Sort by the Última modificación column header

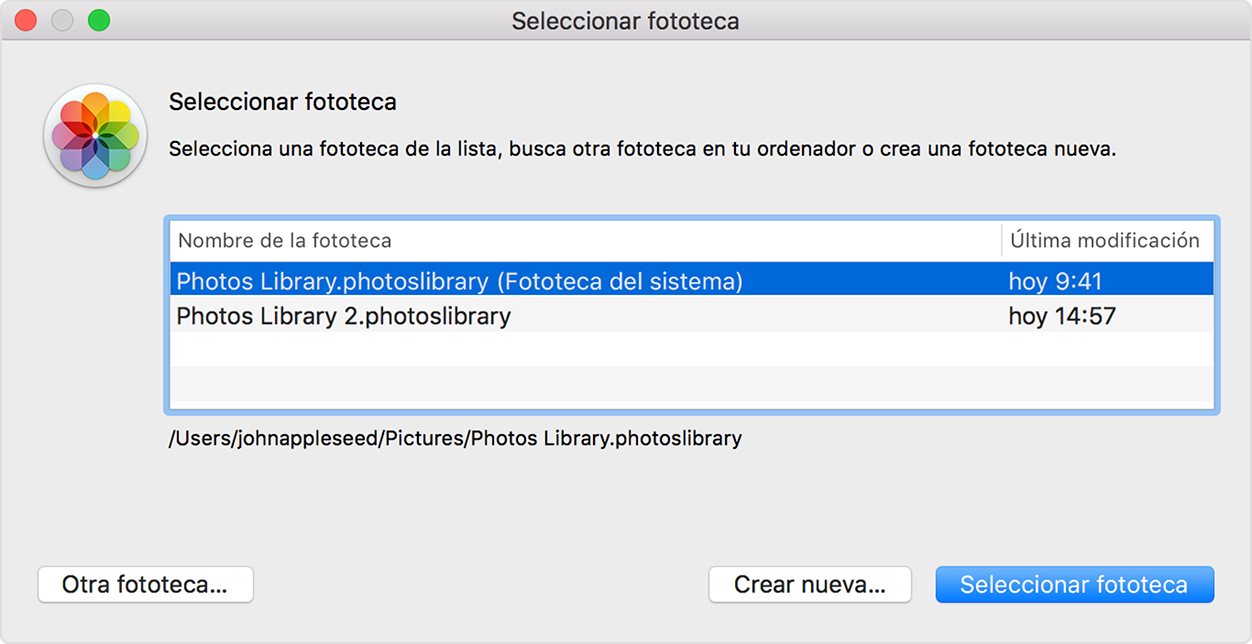pos(1104,240)
